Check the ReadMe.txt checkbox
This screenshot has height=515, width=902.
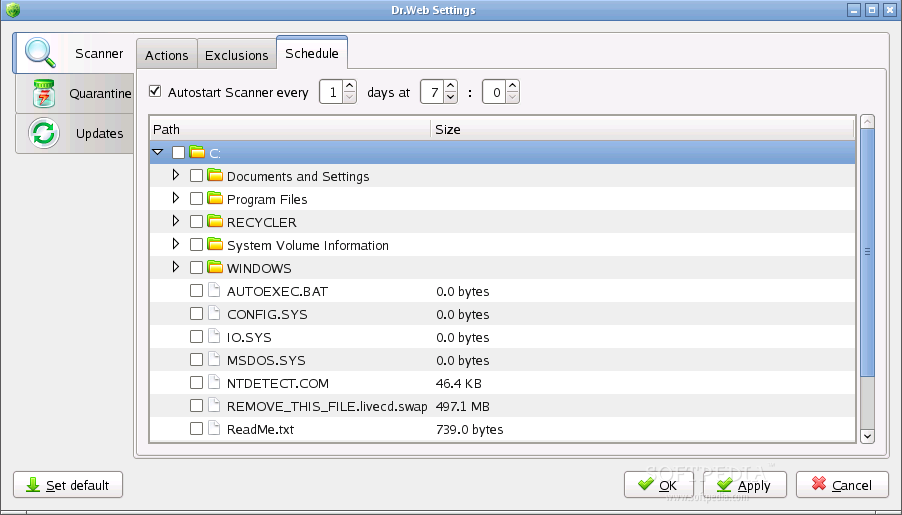pos(196,429)
